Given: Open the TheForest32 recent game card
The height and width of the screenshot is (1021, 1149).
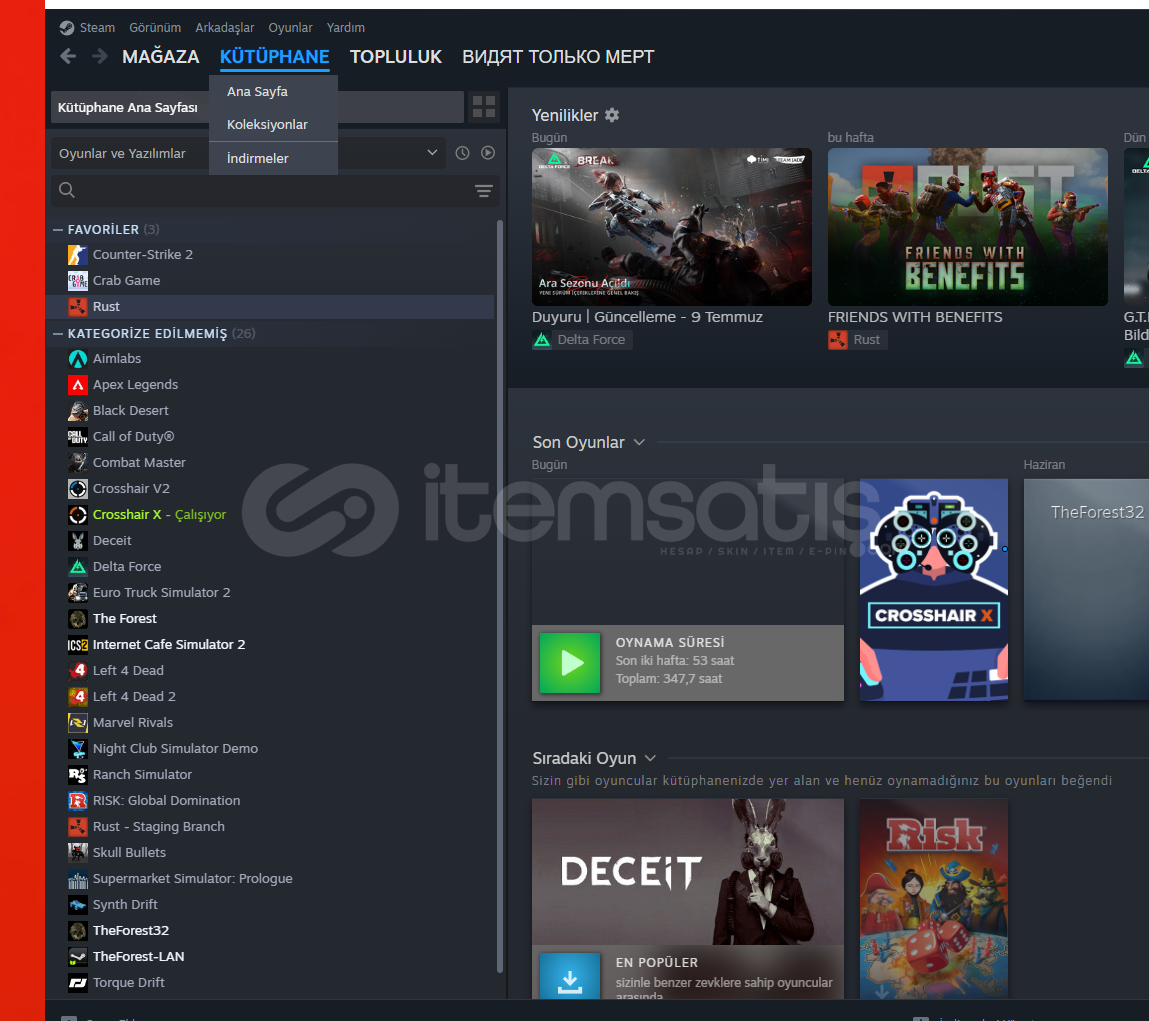Looking at the screenshot, I should (x=1086, y=590).
